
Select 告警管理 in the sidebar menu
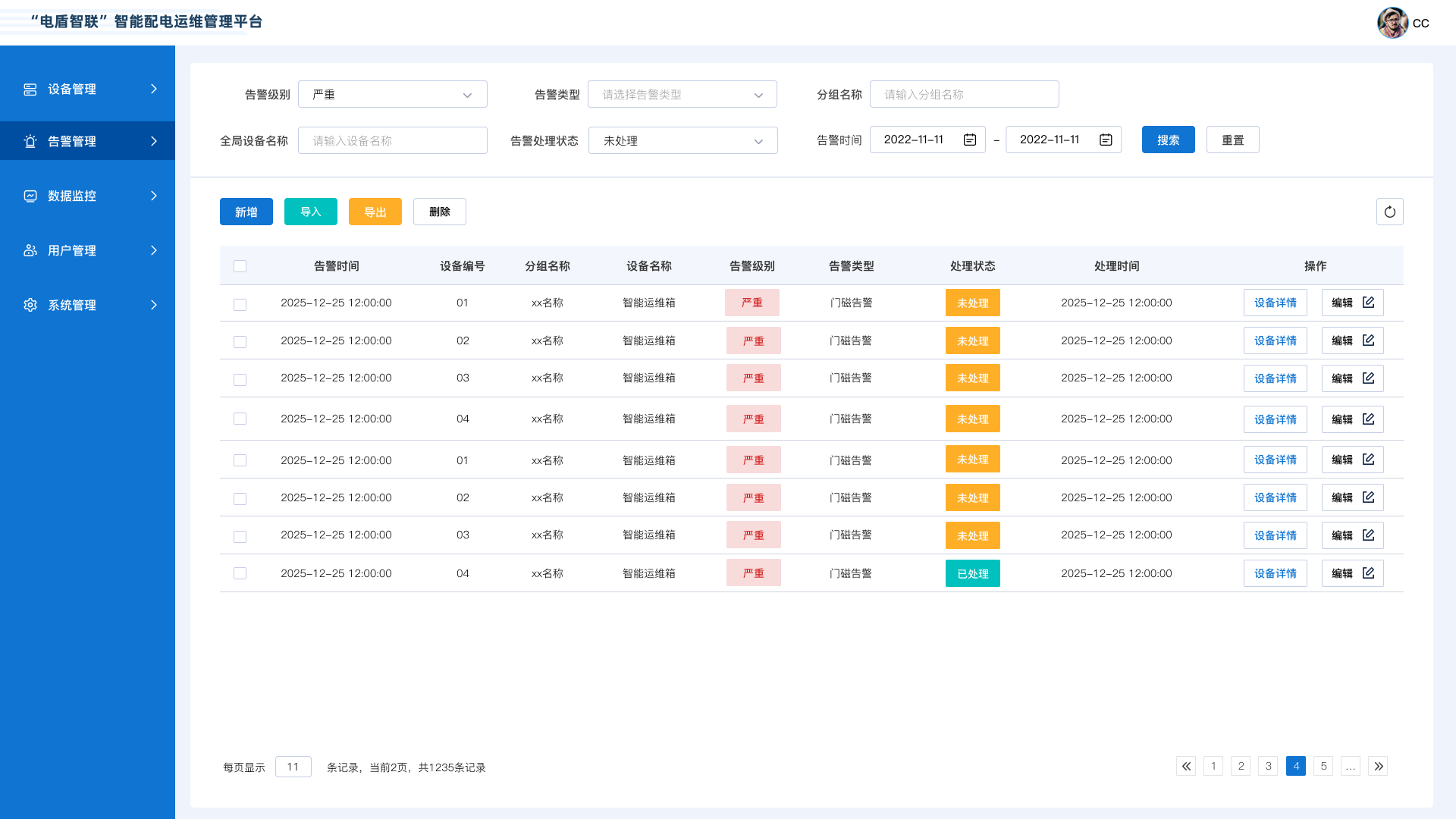[x=71, y=140]
